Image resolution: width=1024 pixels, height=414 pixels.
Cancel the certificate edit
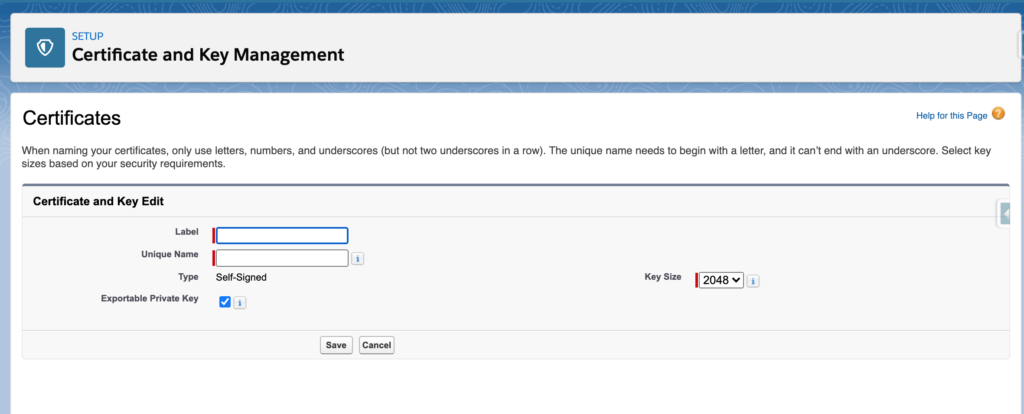[x=377, y=345]
